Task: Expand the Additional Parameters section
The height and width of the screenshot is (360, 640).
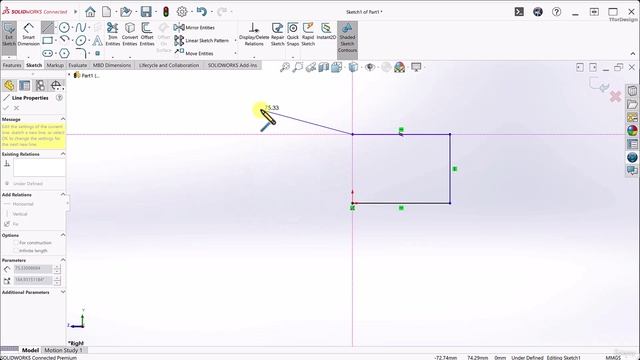Action: [x=63, y=292]
